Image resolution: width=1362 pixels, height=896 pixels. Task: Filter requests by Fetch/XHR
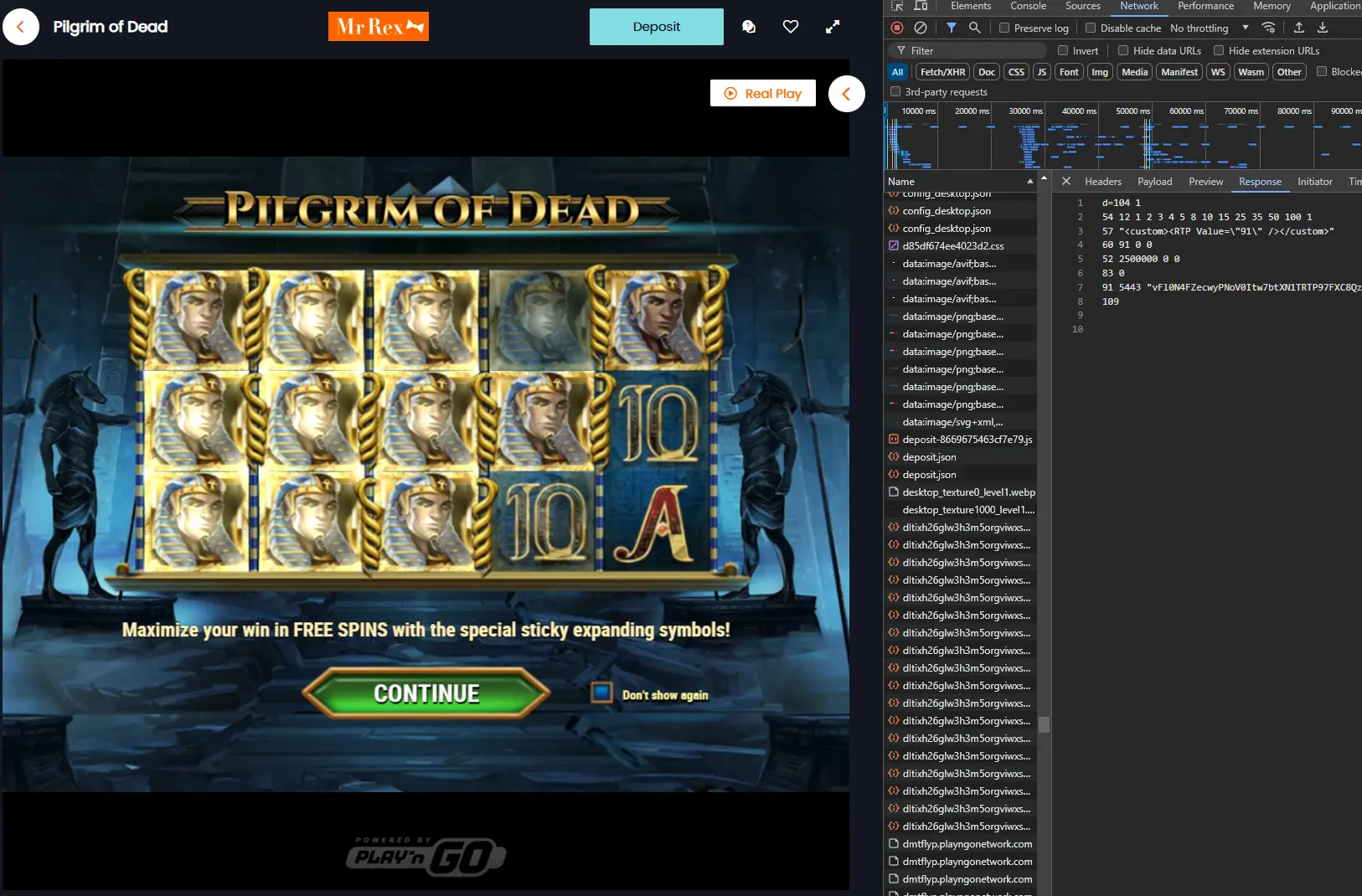click(x=943, y=72)
